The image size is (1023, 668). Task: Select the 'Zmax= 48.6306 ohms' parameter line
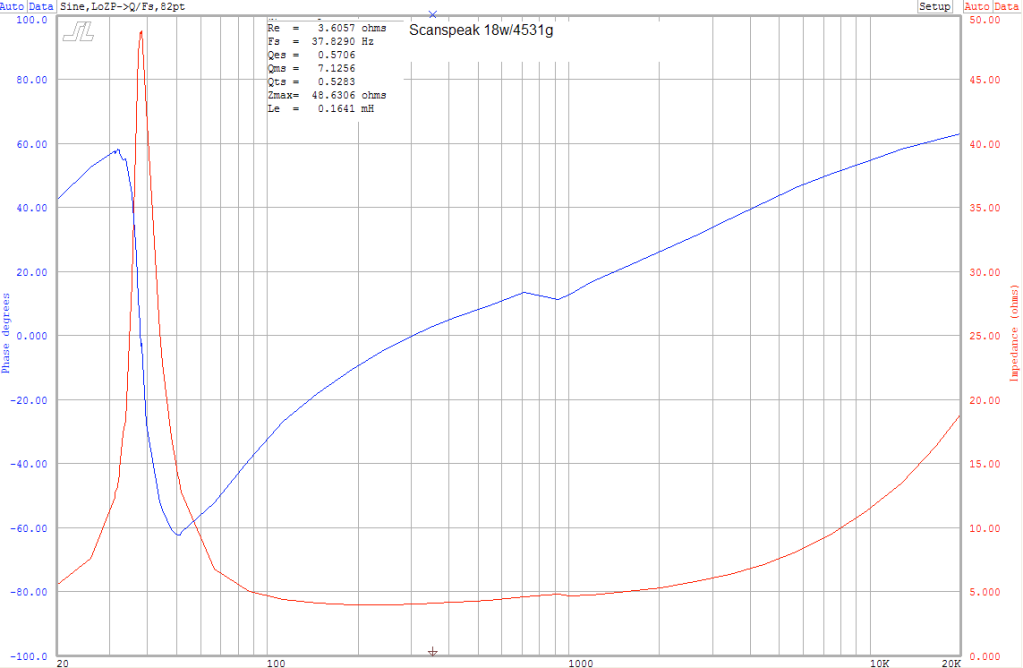(x=327, y=95)
